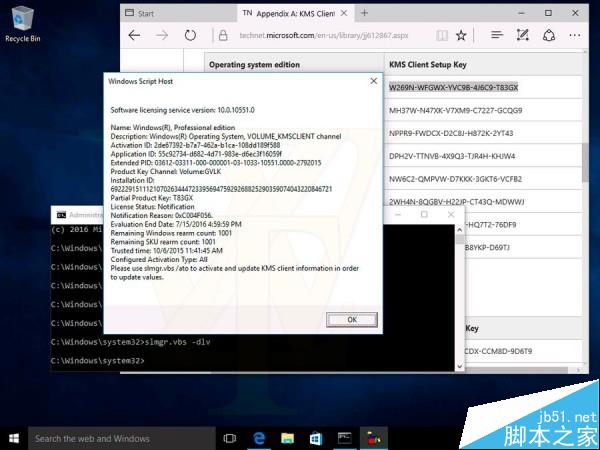Open the Windows Start menu
600x450 pixels.
point(14,438)
